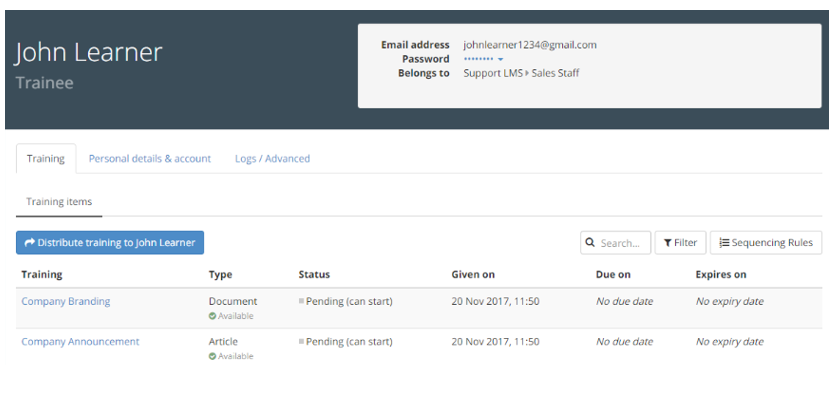Open the Logs / Advanced tab
The image size is (829, 400).
tap(272, 158)
